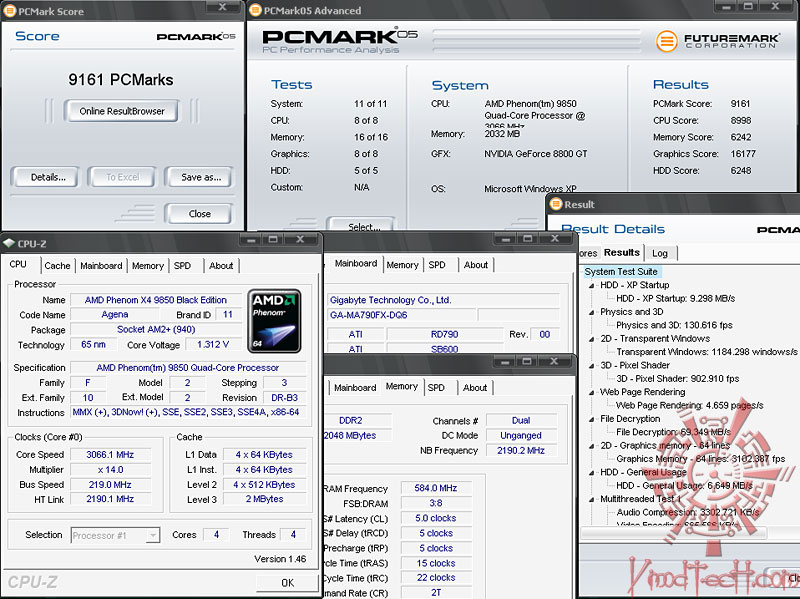Viewport: 800px width, 599px height.
Task: Select Web Page Rendering: 4.659 pages/s row
Action: [x=690, y=406]
